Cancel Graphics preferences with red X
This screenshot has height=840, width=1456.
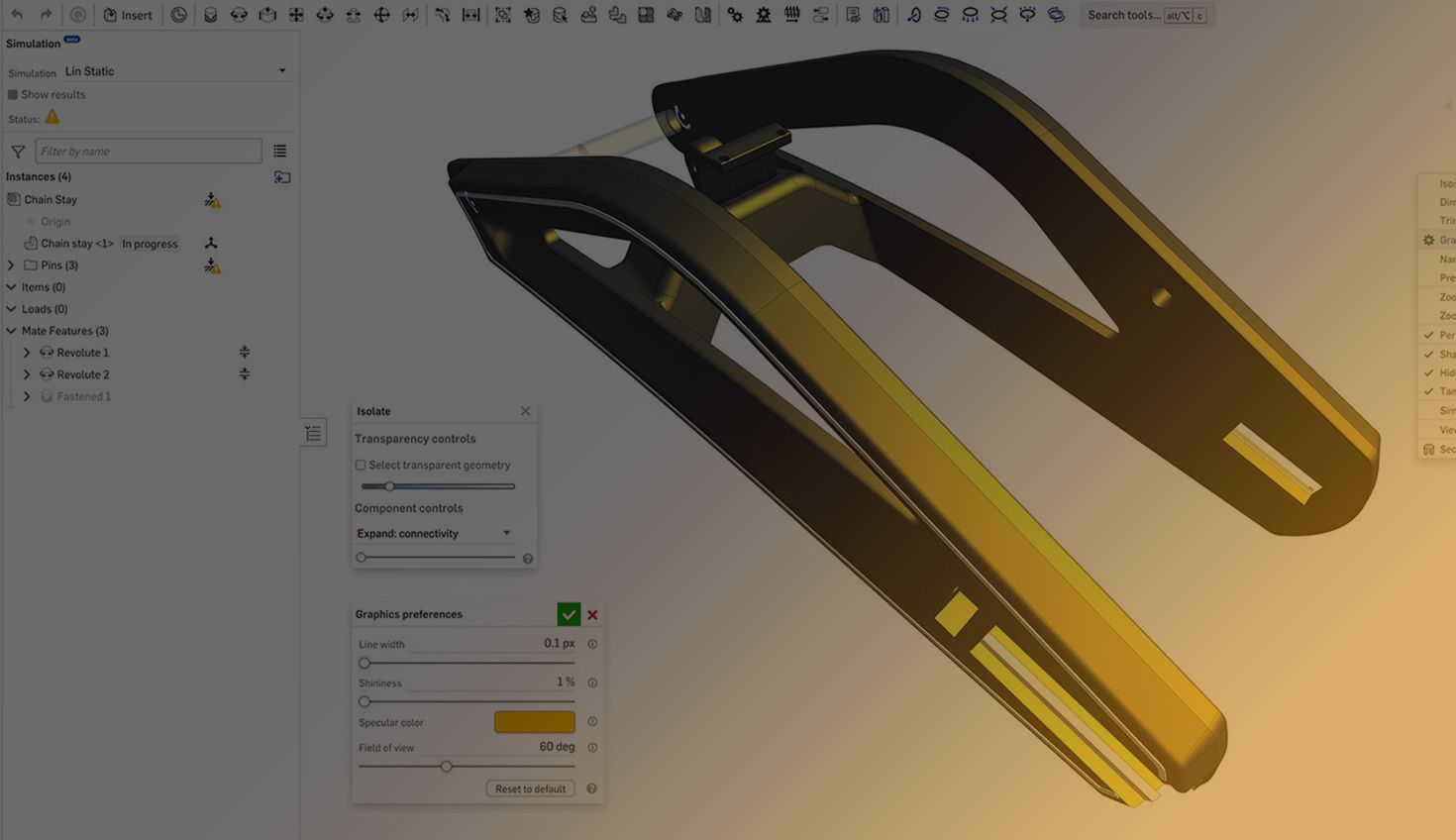(x=592, y=615)
